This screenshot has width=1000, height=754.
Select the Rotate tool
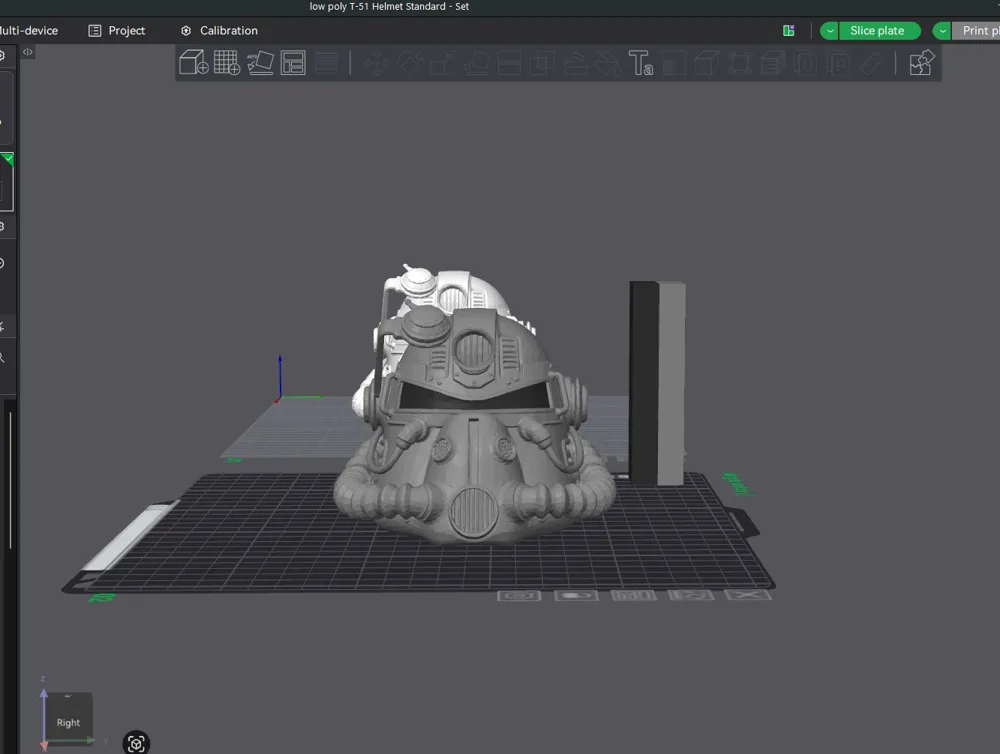[x=410, y=63]
